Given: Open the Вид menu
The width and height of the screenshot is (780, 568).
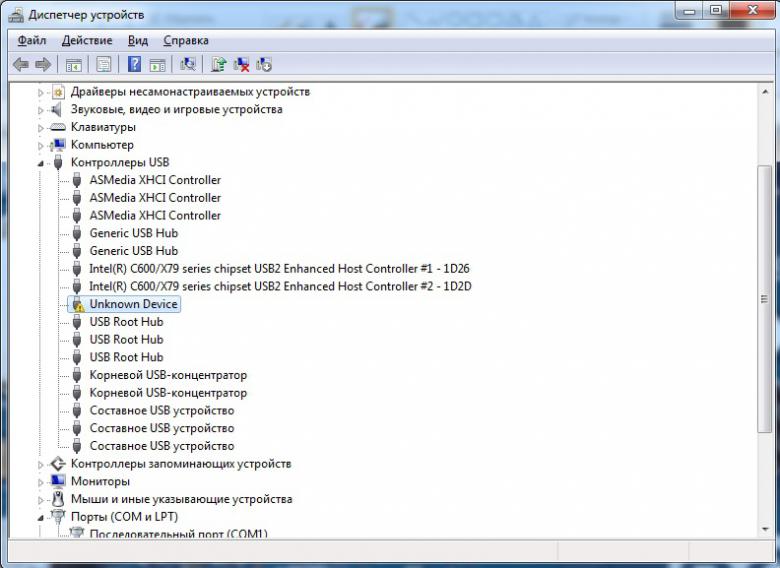Looking at the screenshot, I should pyautogui.click(x=138, y=40).
